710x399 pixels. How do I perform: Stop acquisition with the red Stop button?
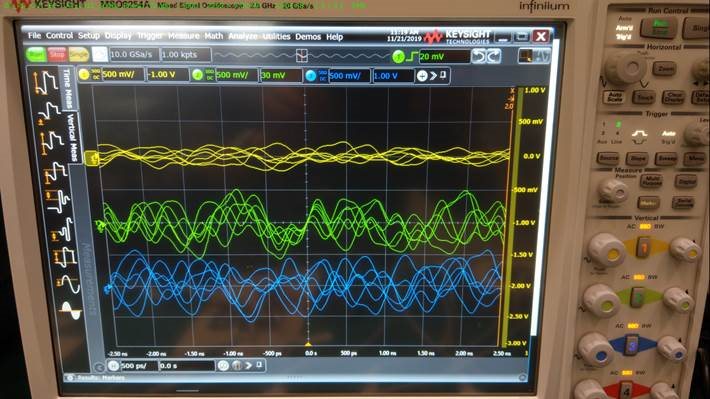pos(57,55)
